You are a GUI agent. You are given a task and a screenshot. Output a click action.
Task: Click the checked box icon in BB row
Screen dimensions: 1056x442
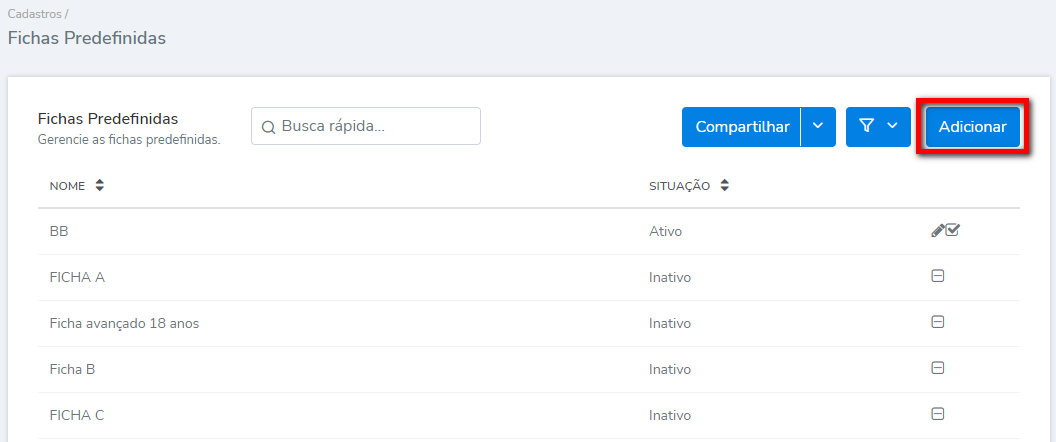click(x=953, y=230)
